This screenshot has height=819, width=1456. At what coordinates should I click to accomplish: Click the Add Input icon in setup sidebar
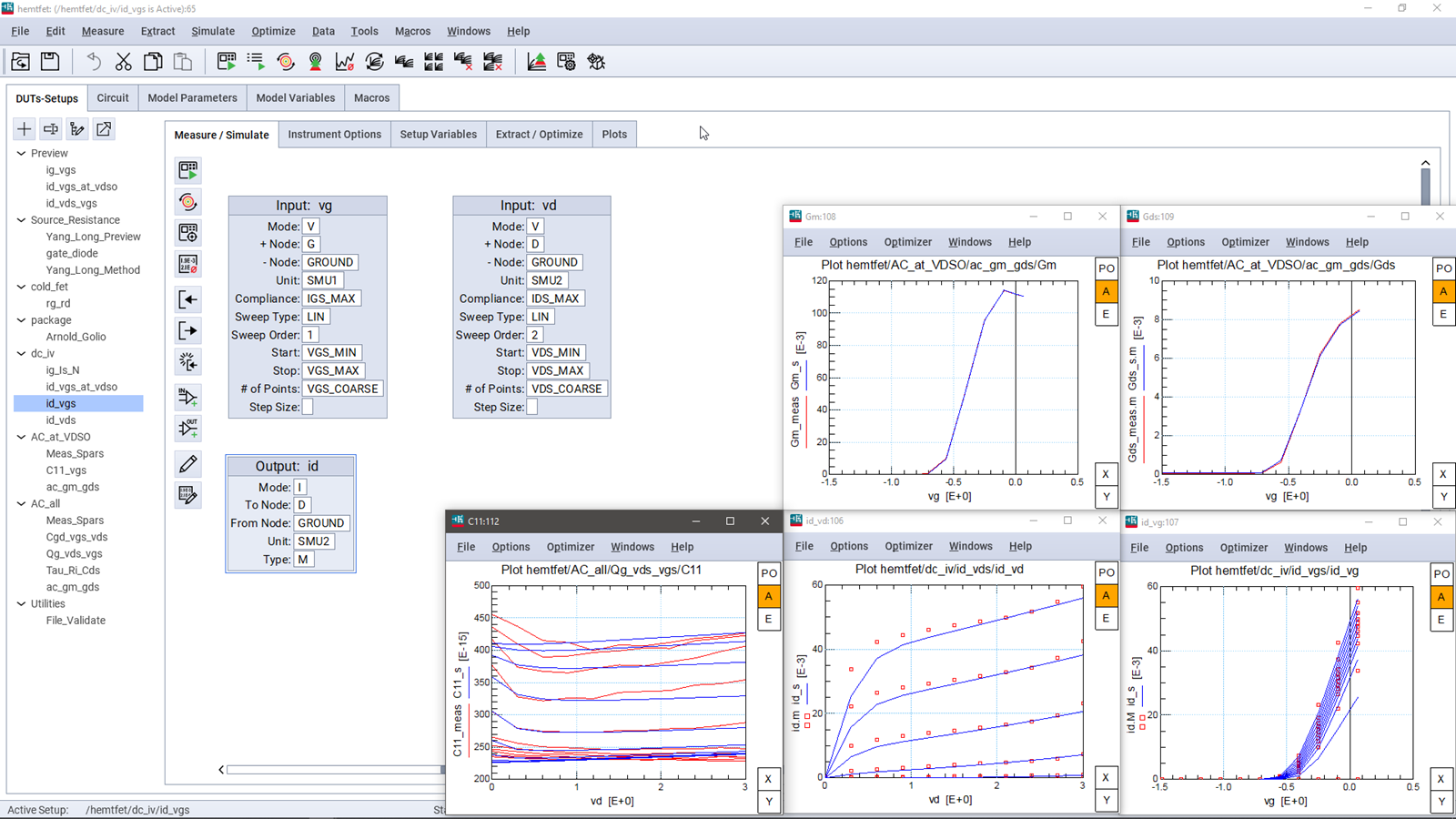[188, 397]
